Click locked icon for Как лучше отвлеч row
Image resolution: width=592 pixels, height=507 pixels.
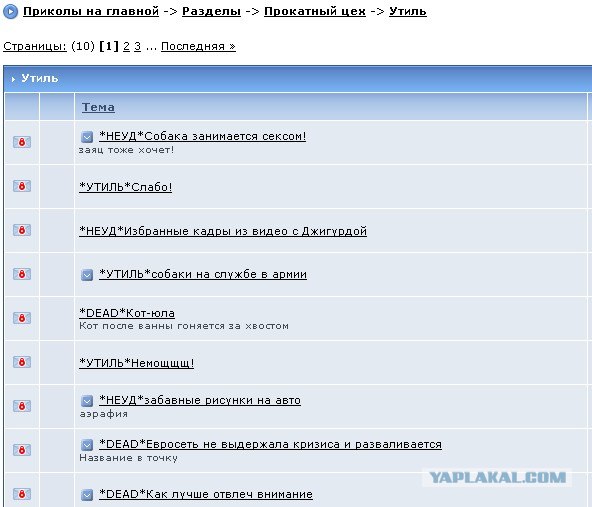(x=22, y=494)
